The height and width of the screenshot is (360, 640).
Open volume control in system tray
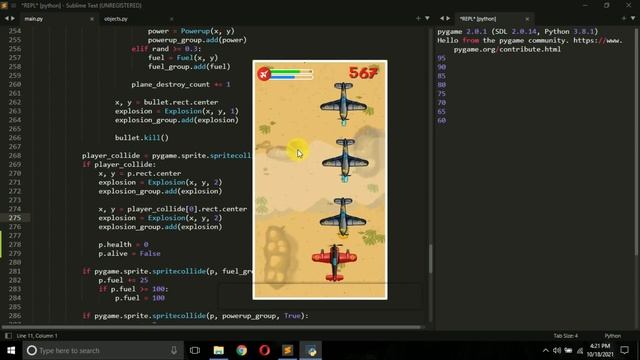557,350
